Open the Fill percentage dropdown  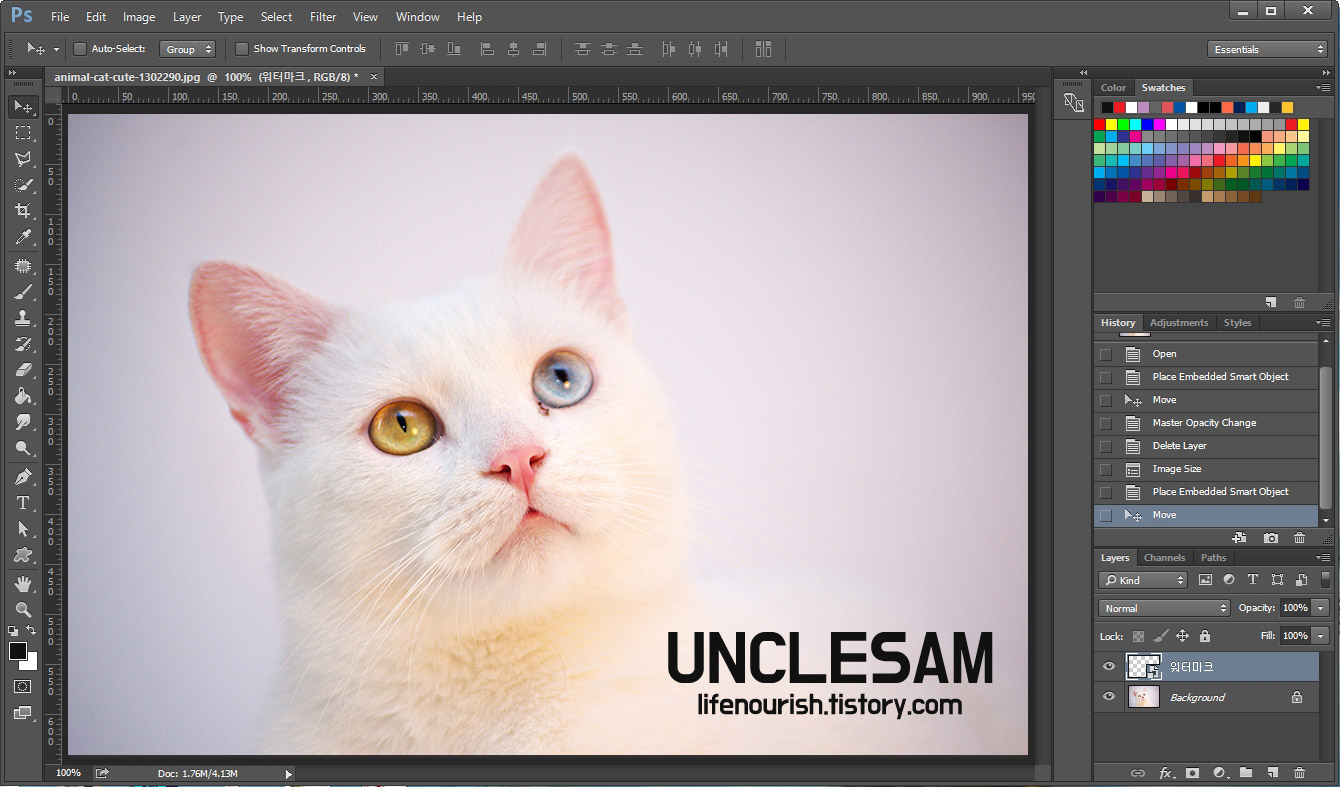coord(1321,636)
